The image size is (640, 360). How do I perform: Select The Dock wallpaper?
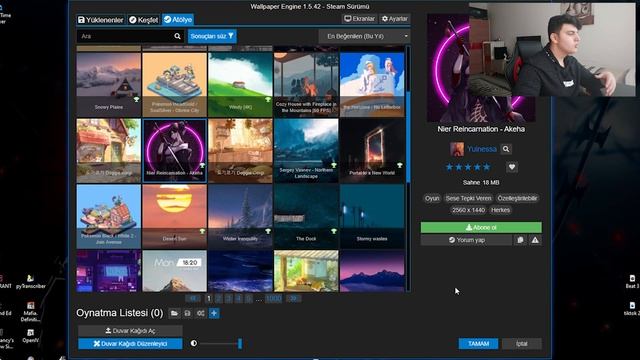[x=306, y=216]
